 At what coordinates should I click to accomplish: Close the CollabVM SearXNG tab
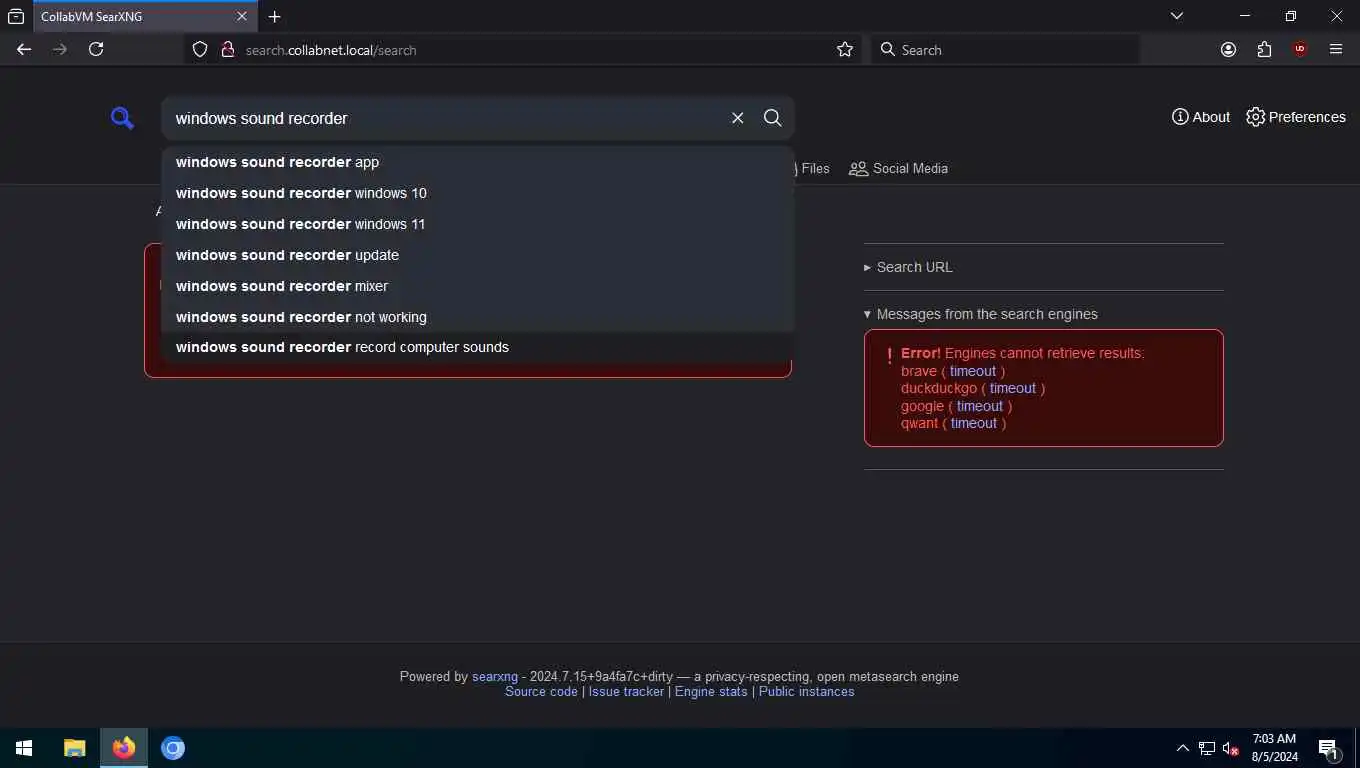[241, 17]
